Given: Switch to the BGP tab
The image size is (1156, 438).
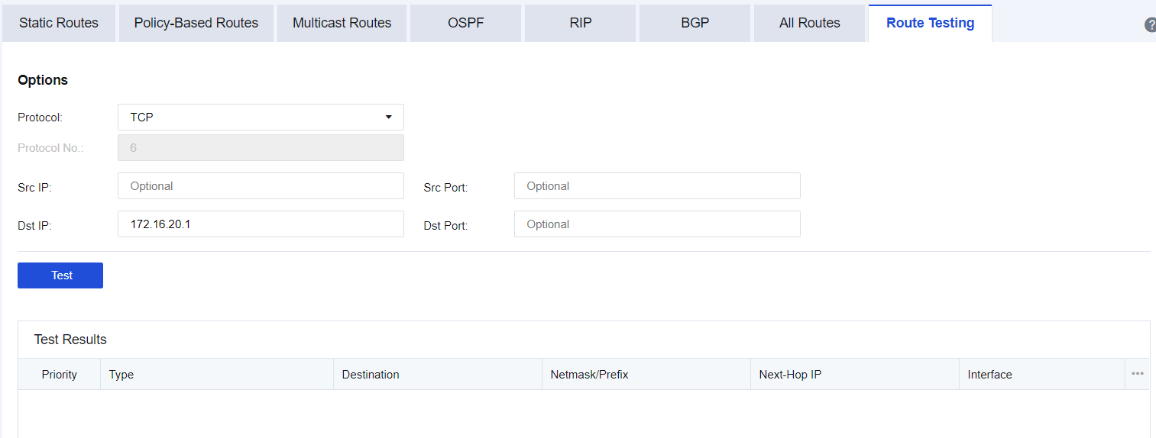Looking at the screenshot, I should pos(694,23).
